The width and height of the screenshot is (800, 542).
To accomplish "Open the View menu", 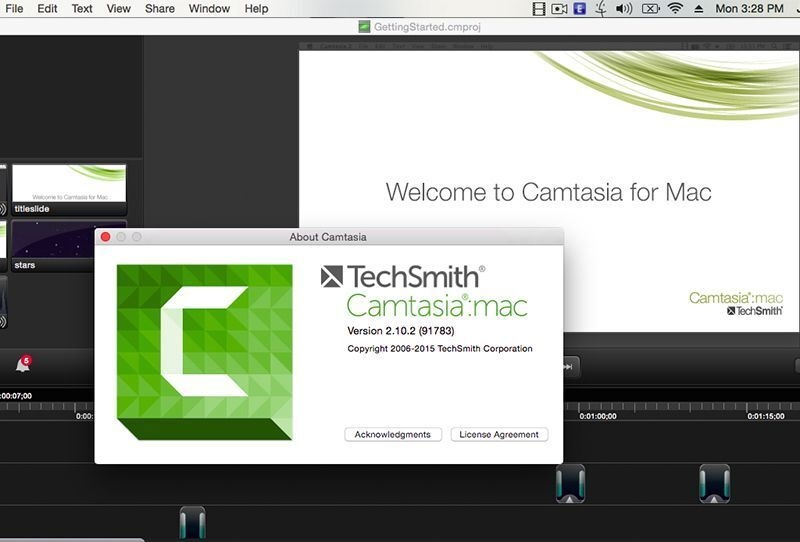I will (118, 9).
